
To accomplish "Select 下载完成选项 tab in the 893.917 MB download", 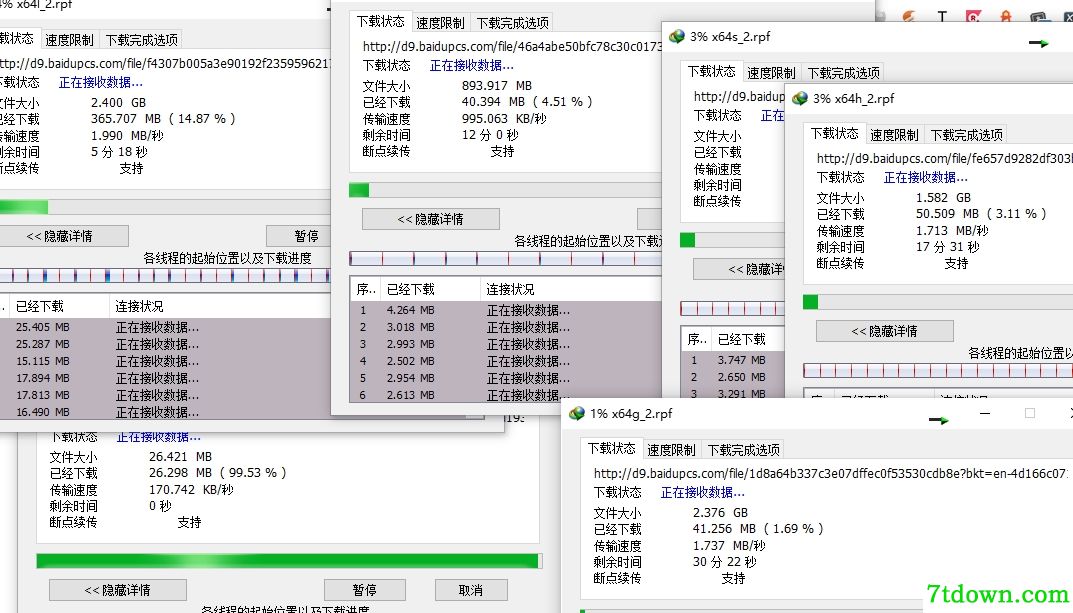I will (x=513, y=23).
